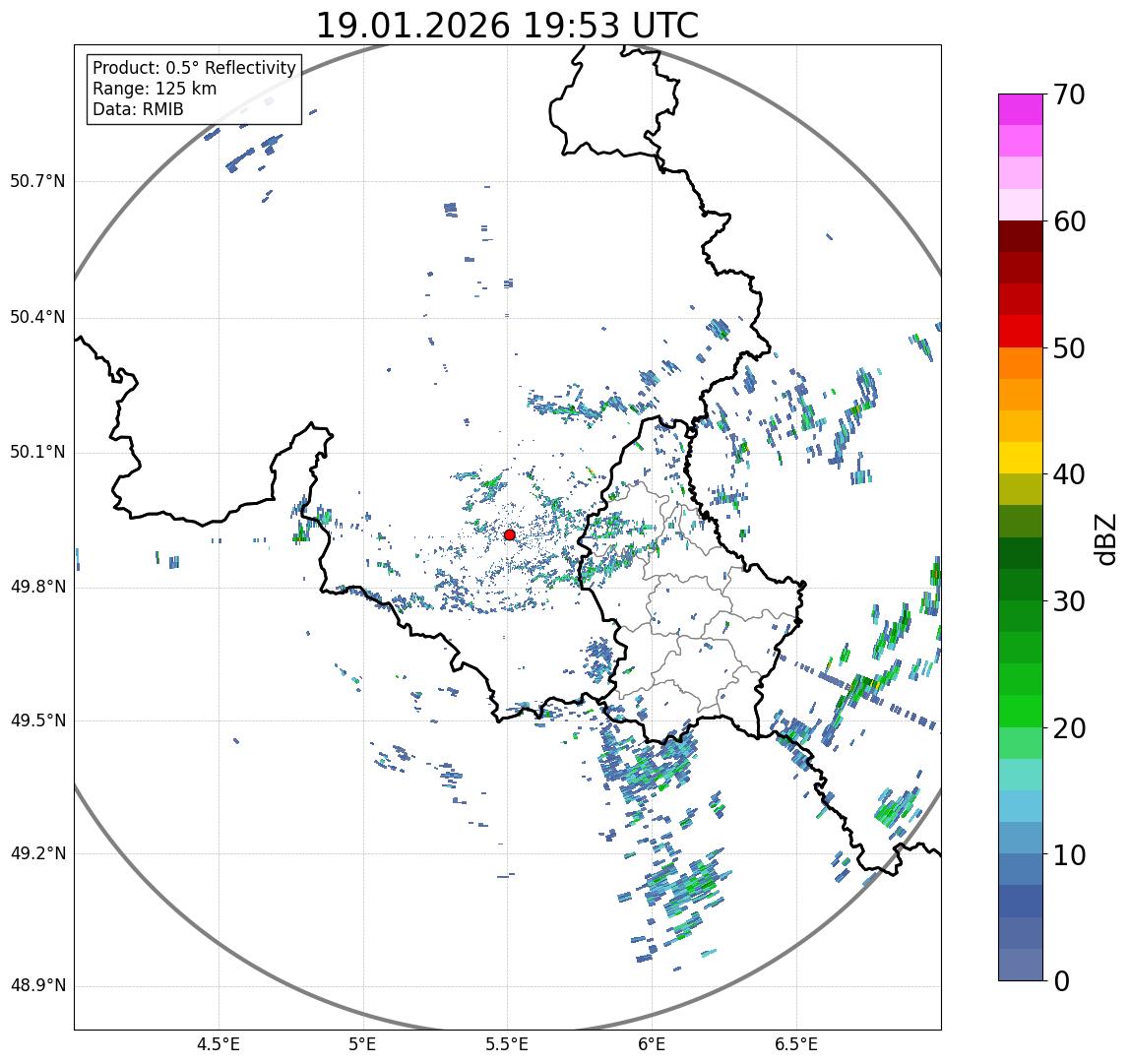The width and height of the screenshot is (1130, 1064).
Task: Click the 5°E longitude label
Action: 362,1044
